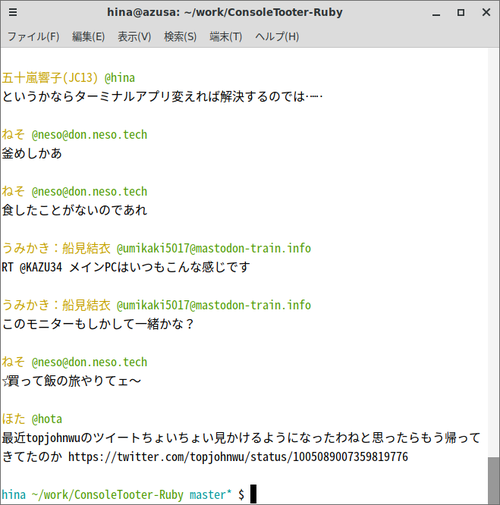500x505 pixels.
Task: Minimize the terminal window
Action: pos(436,13)
